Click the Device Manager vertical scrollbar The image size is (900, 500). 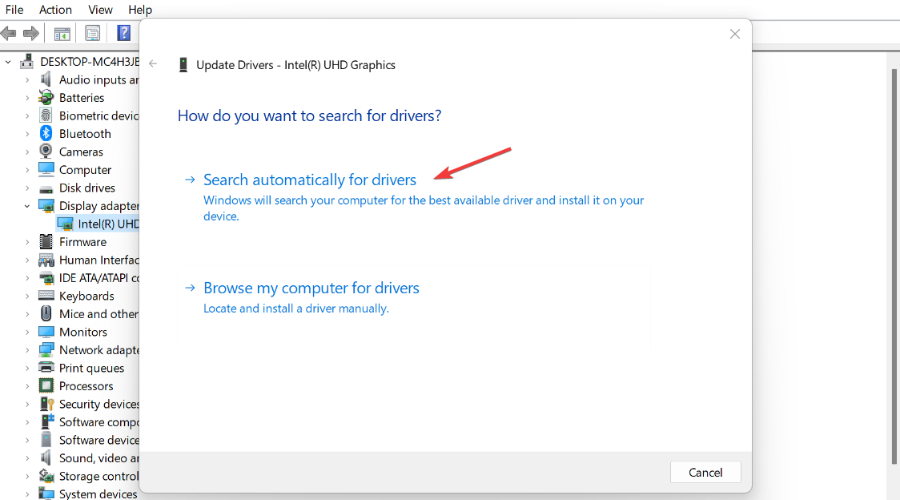pos(894,264)
